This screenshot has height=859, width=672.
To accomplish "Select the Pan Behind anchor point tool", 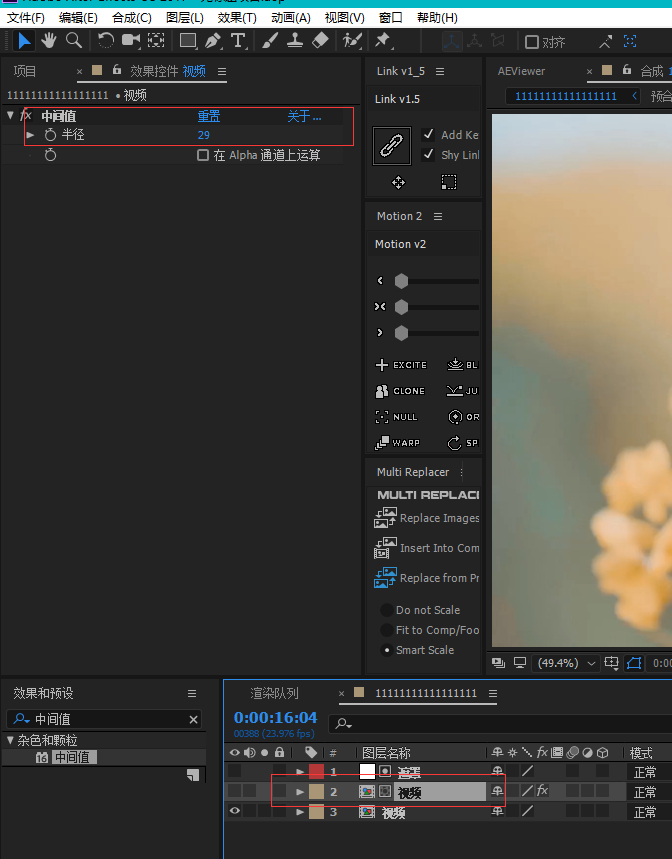I will pyautogui.click(x=156, y=41).
